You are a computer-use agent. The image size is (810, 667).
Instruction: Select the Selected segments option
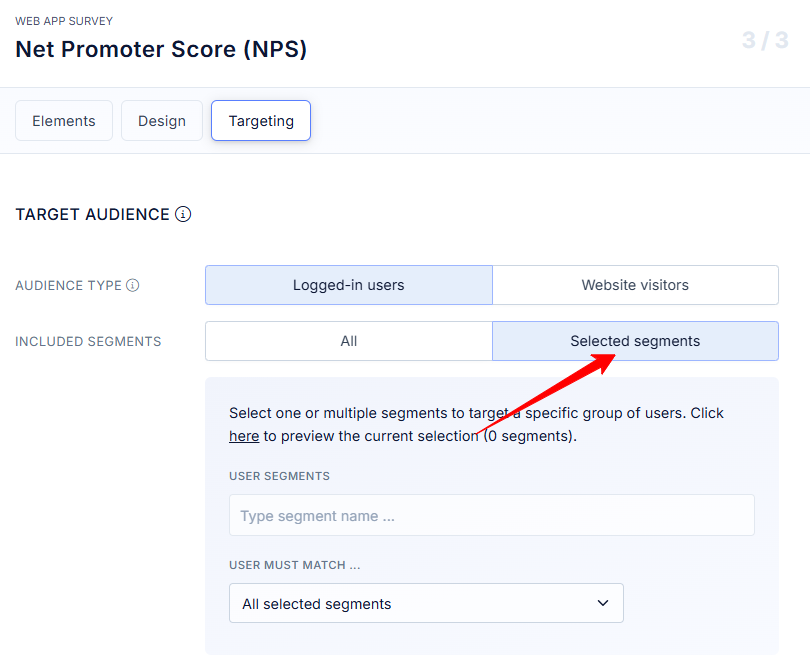point(635,341)
